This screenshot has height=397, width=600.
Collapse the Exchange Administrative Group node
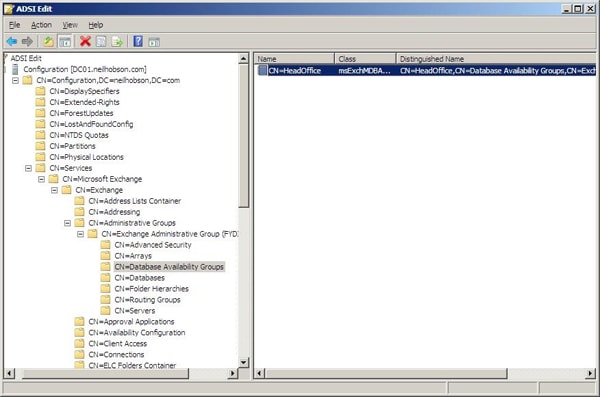pyautogui.click(x=80, y=234)
